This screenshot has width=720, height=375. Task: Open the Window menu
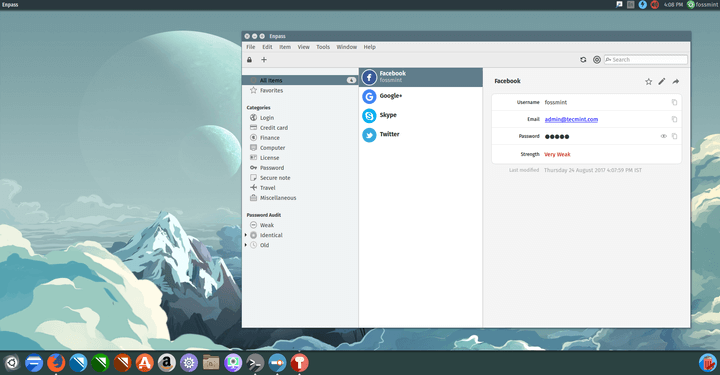[x=347, y=47]
